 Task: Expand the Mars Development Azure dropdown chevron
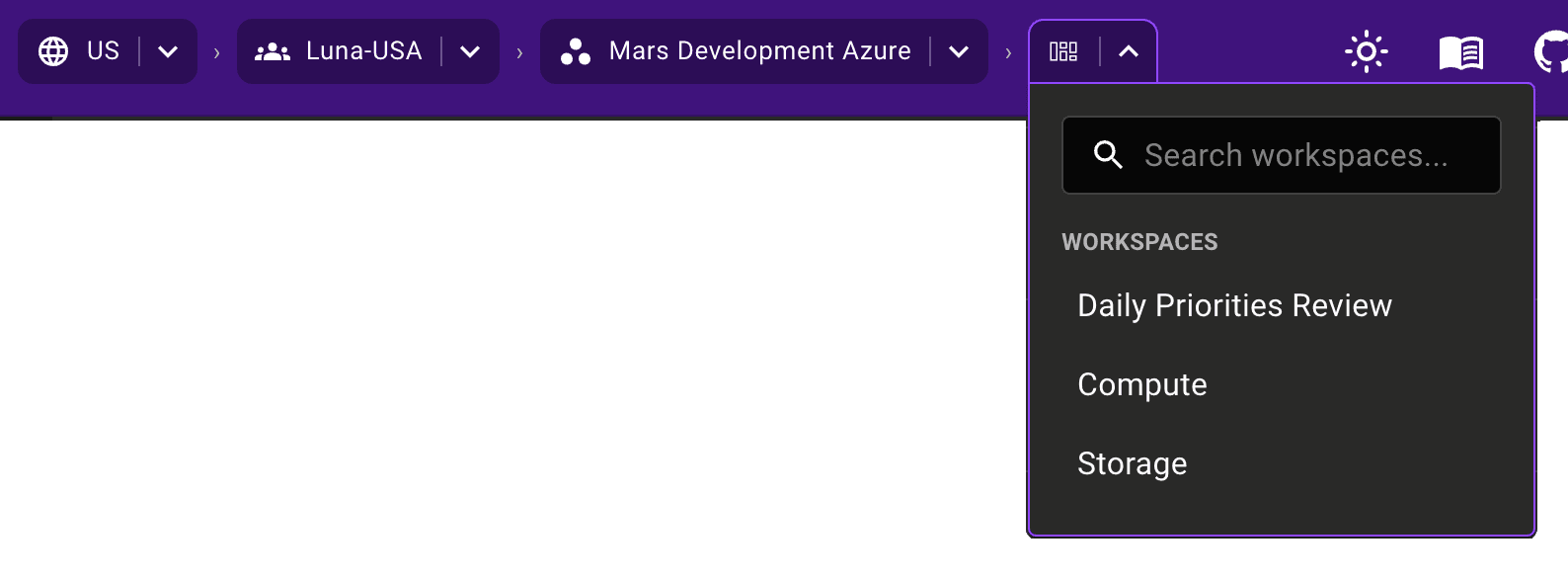tap(959, 51)
